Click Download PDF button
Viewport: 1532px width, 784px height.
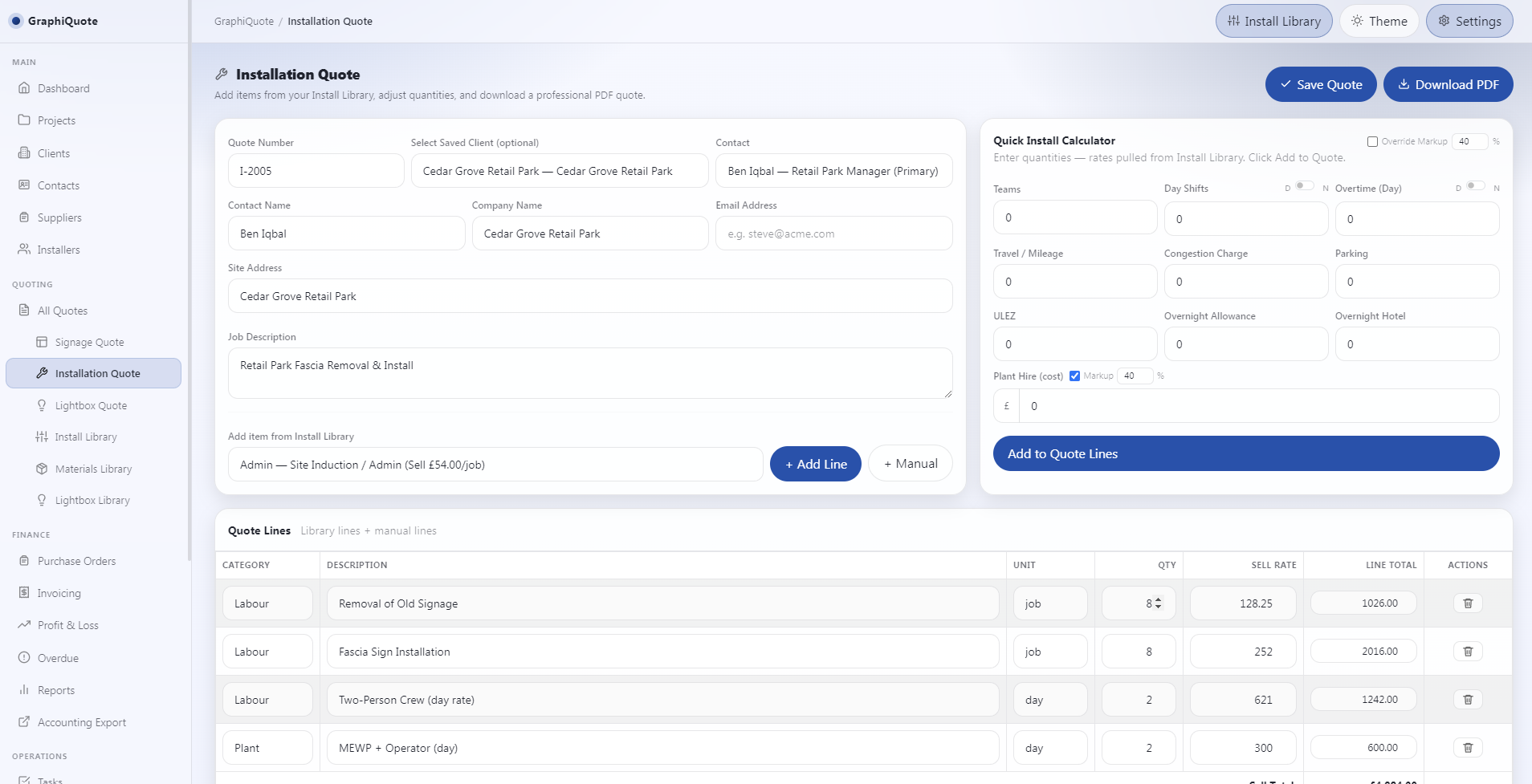[x=1448, y=84]
